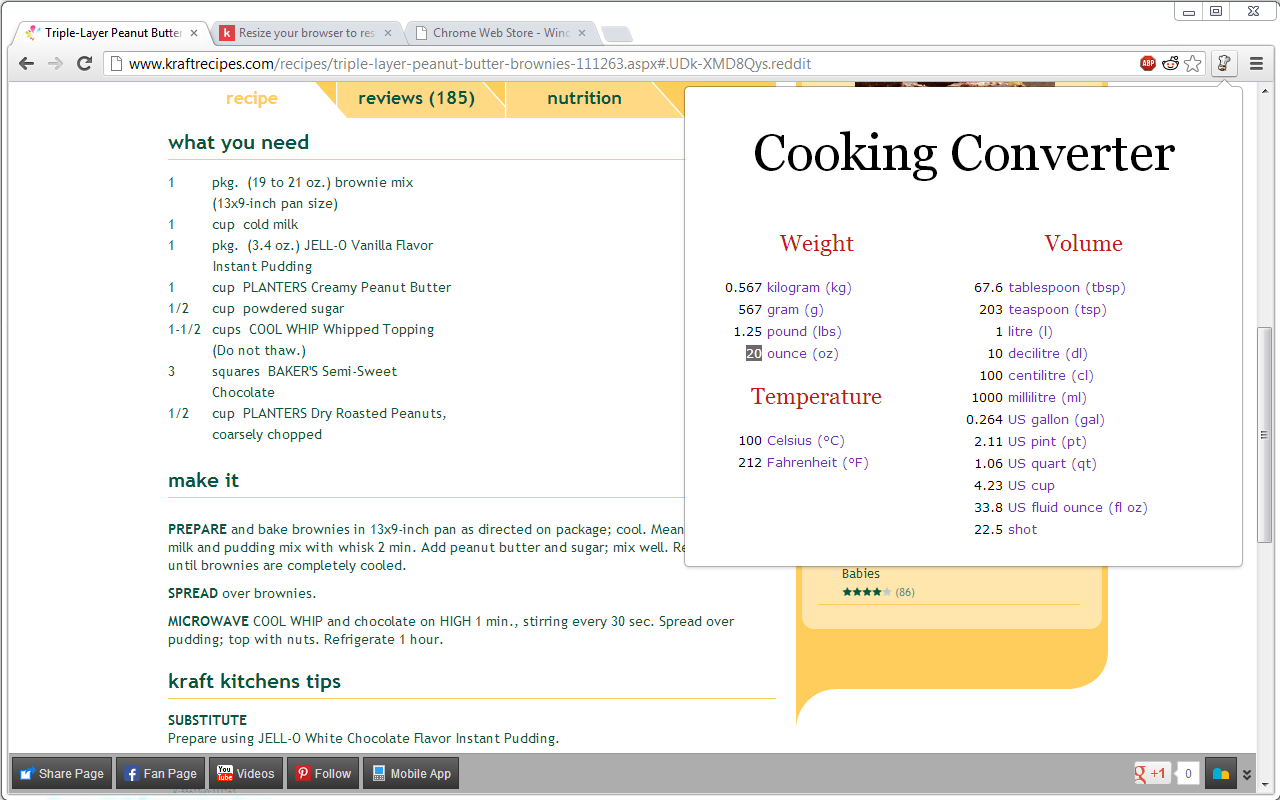Click the 'kraft kitchens tips' heading
1280x800 pixels.
[254, 681]
